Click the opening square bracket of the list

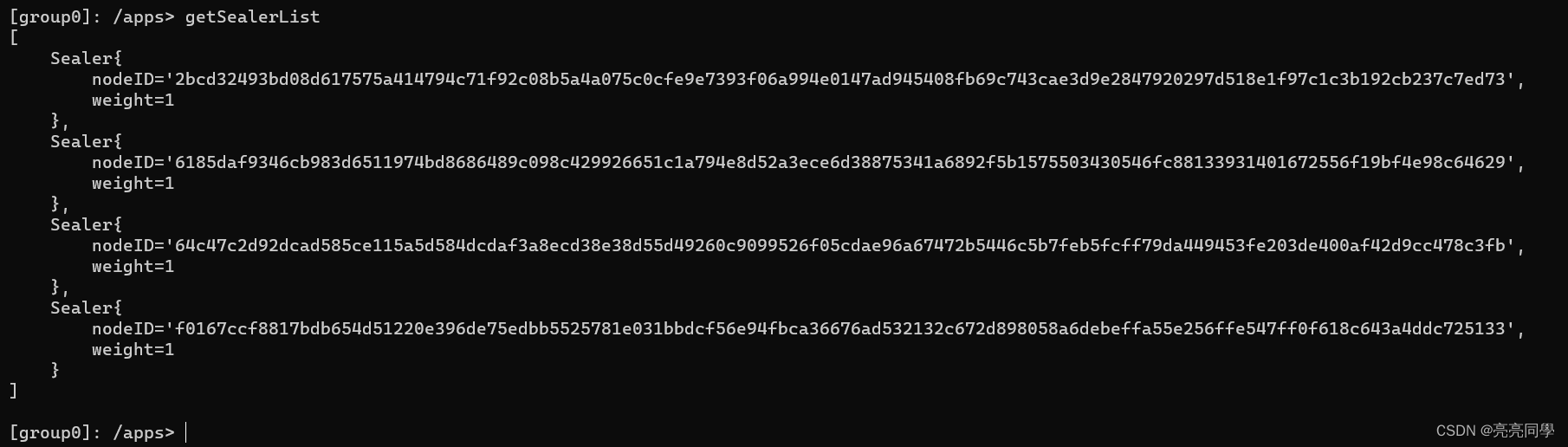pos(14,38)
